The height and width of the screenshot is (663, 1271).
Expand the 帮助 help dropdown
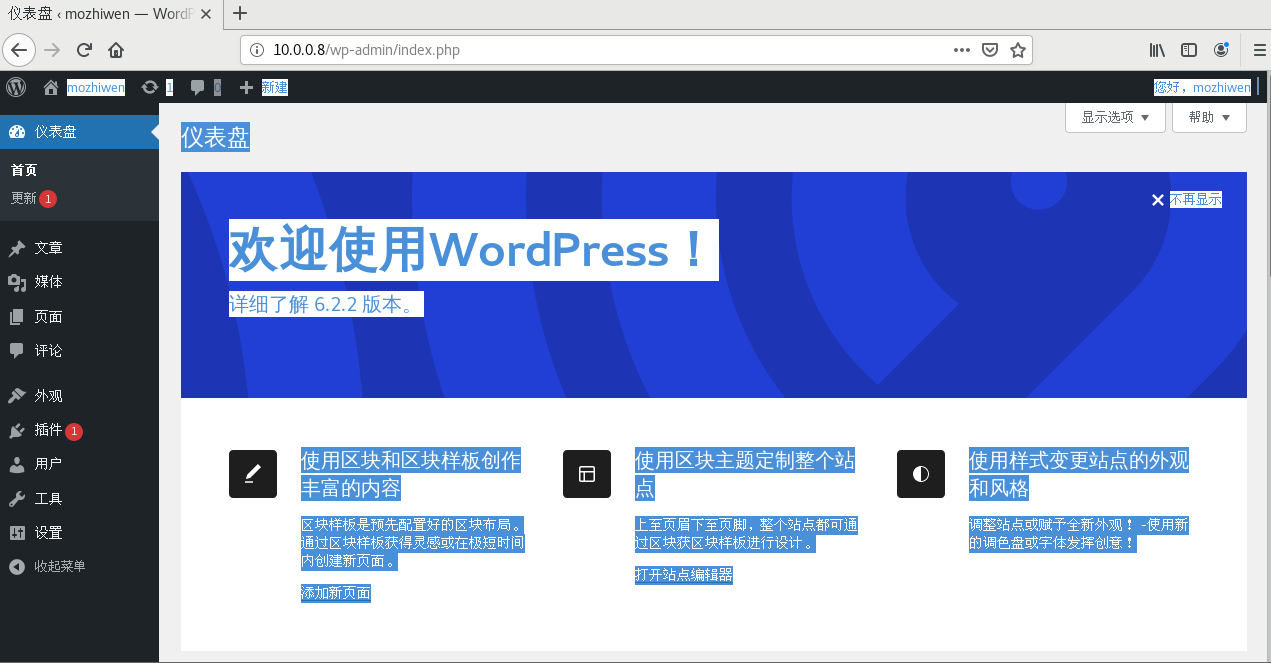click(1209, 117)
